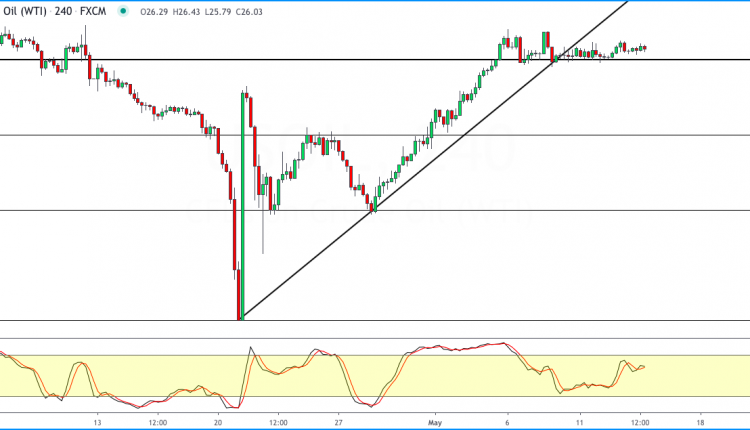
Task: Click the tall green reversal candle
Action: point(243,200)
